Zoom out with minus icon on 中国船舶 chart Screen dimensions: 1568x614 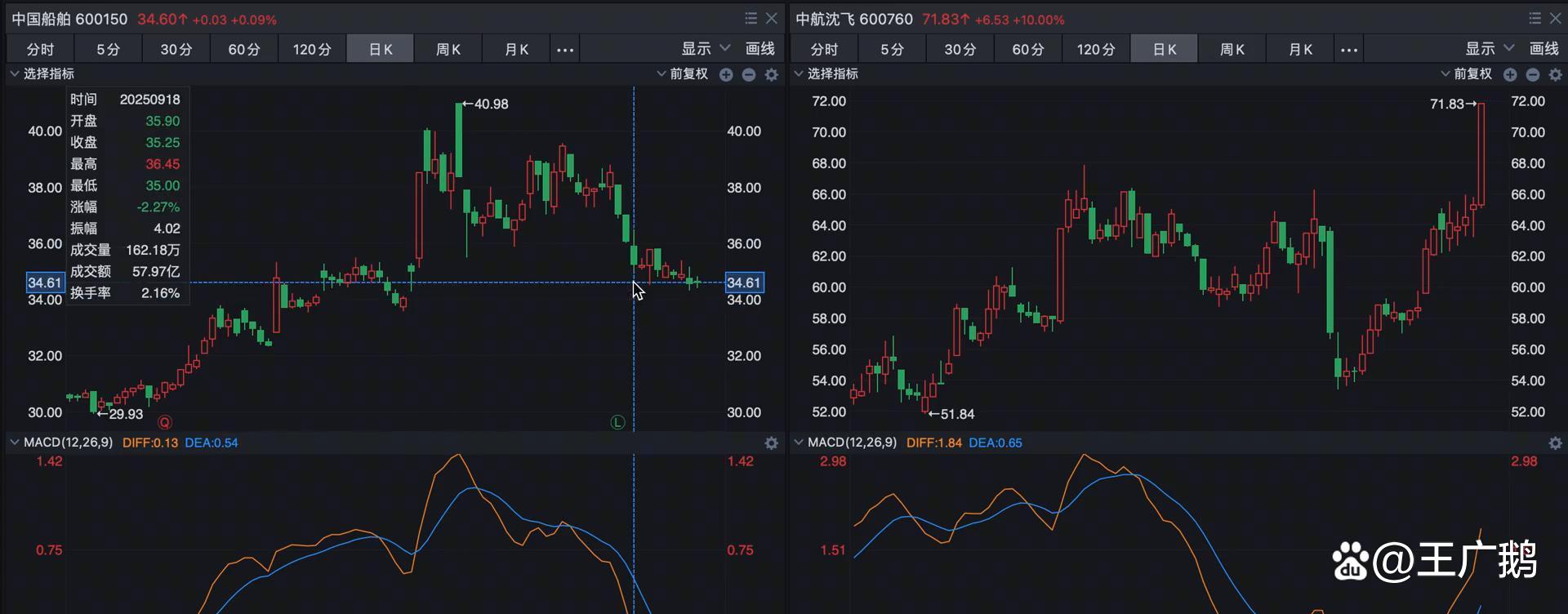click(x=749, y=74)
